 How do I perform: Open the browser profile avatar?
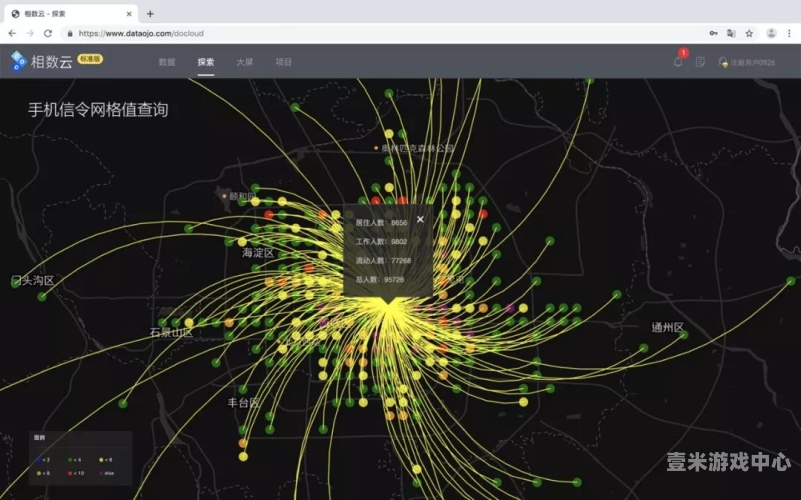pyautogui.click(x=771, y=33)
